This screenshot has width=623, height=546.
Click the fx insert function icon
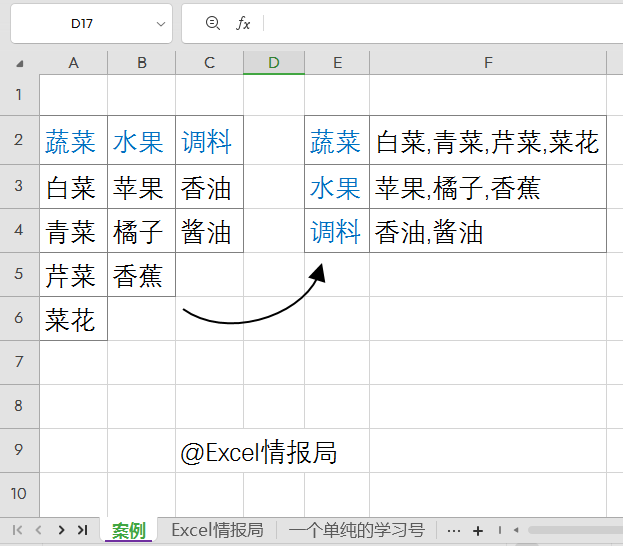click(243, 23)
